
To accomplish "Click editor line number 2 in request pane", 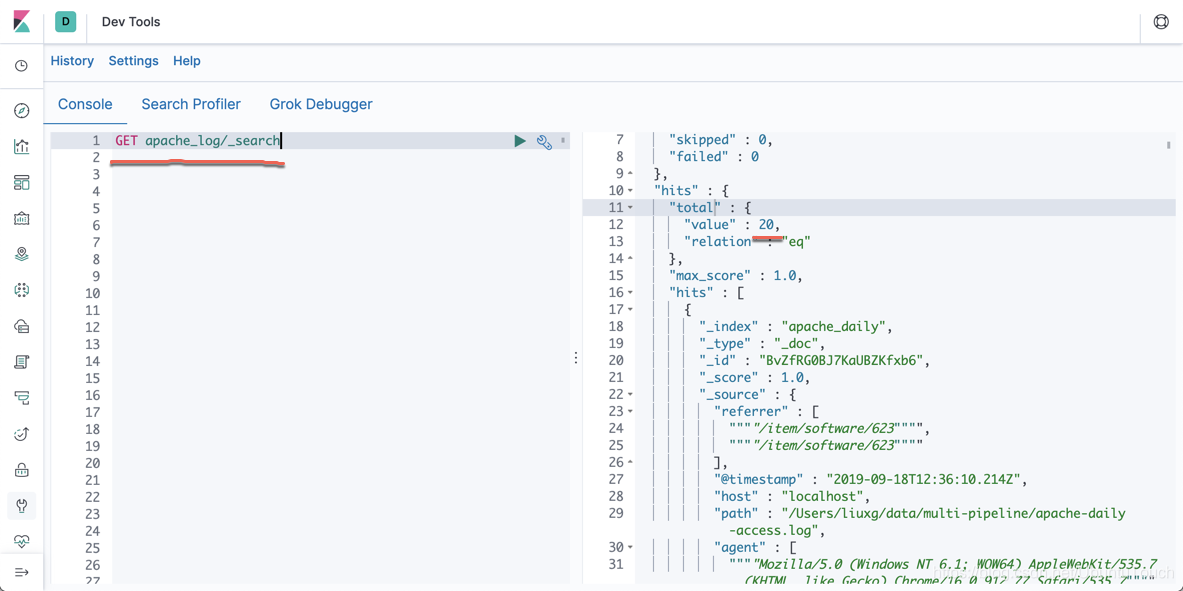I will pyautogui.click(x=95, y=157).
